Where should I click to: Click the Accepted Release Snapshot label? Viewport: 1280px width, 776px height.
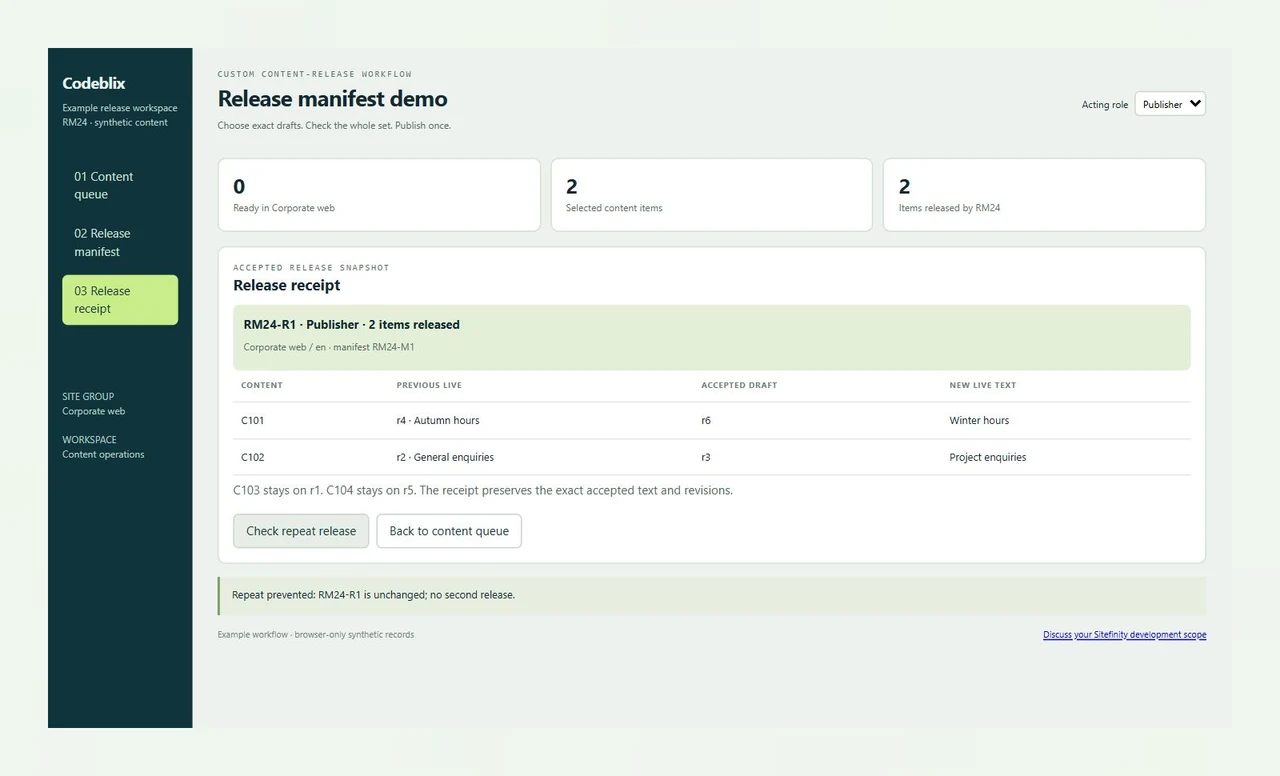pyautogui.click(x=311, y=268)
